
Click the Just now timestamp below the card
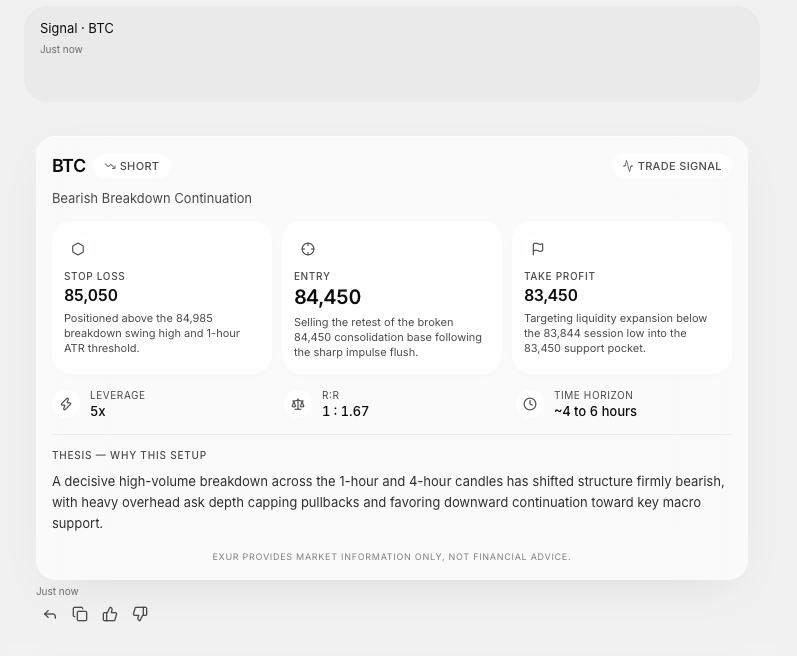57,591
